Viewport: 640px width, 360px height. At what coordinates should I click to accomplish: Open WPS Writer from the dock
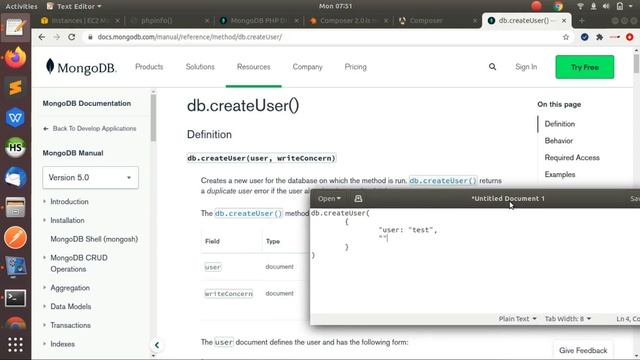(16, 118)
